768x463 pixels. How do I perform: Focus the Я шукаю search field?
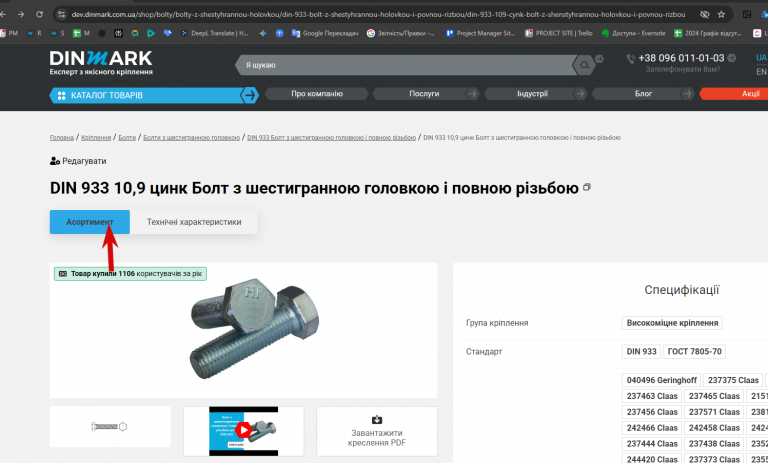[x=406, y=65]
